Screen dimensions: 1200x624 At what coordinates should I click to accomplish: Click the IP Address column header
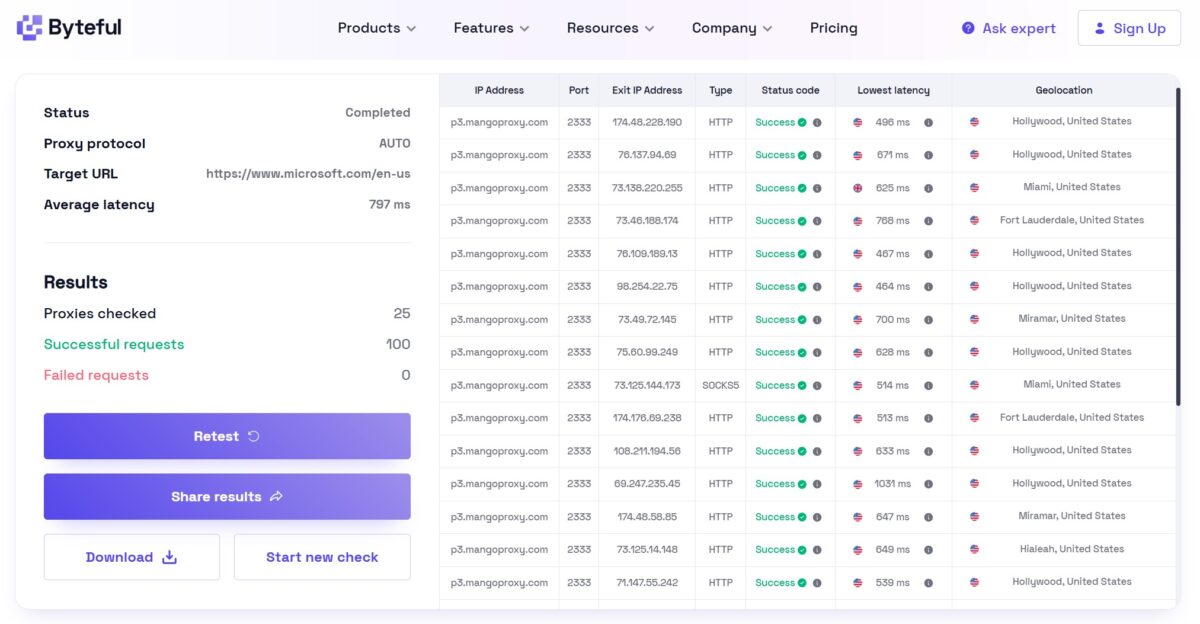(x=499, y=90)
